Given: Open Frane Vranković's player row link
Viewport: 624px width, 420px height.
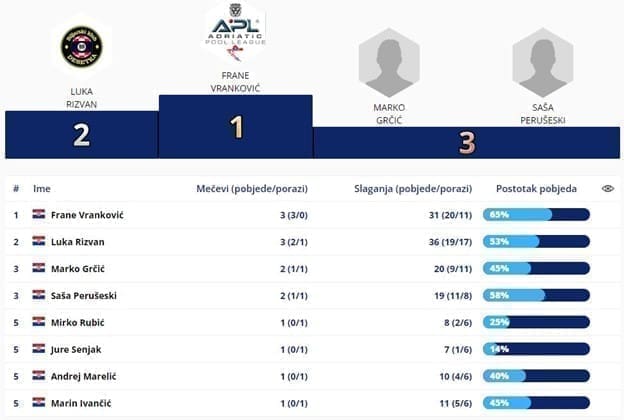Looking at the screenshot, I should (x=86, y=214).
